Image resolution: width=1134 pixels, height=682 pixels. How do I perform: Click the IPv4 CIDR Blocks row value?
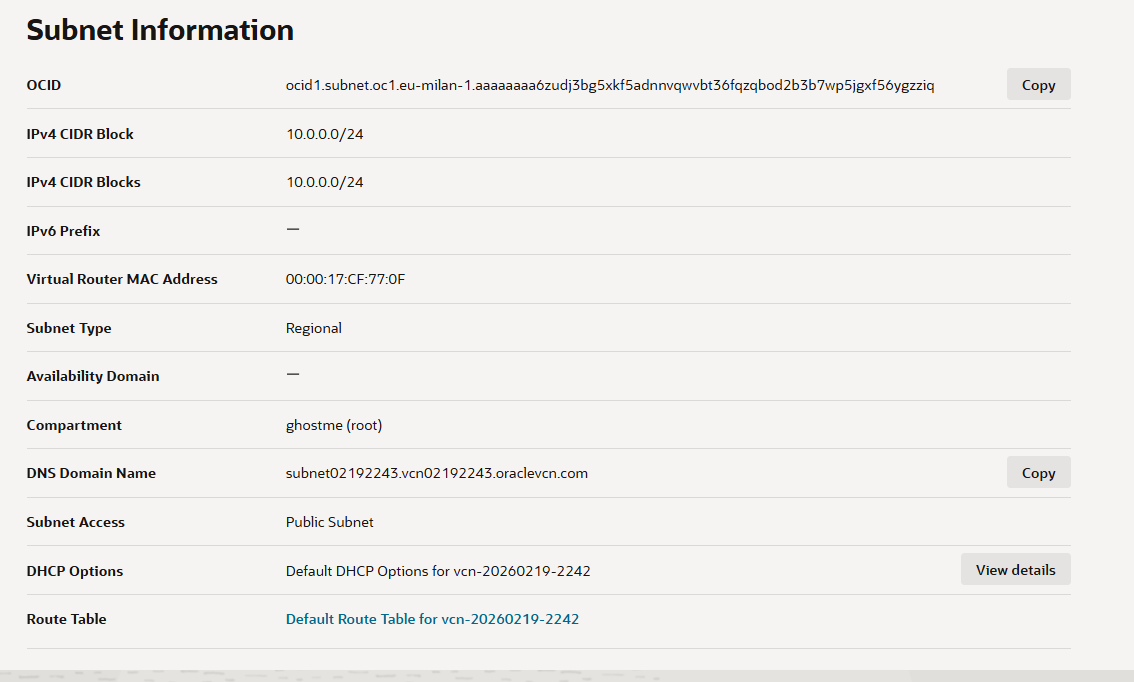click(324, 182)
